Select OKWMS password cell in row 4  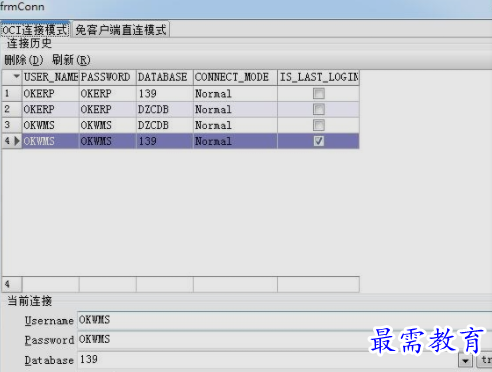click(108, 141)
